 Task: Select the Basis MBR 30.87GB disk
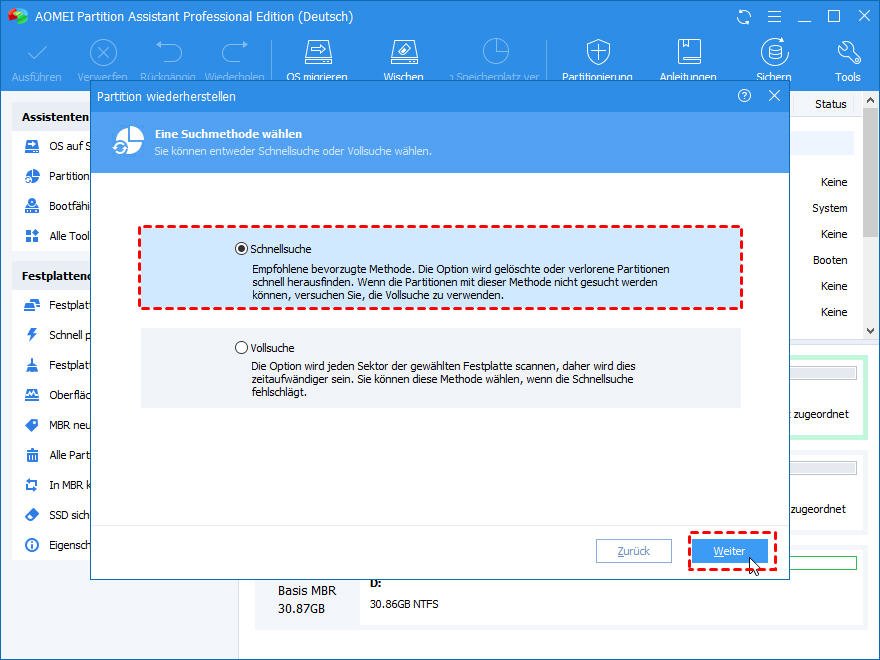[x=307, y=599]
